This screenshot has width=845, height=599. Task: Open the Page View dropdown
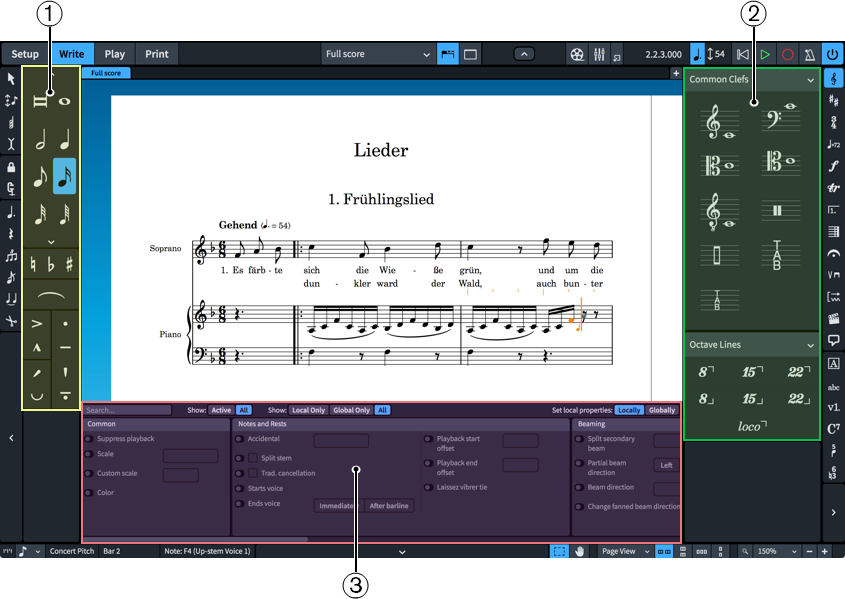click(x=624, y=551)
